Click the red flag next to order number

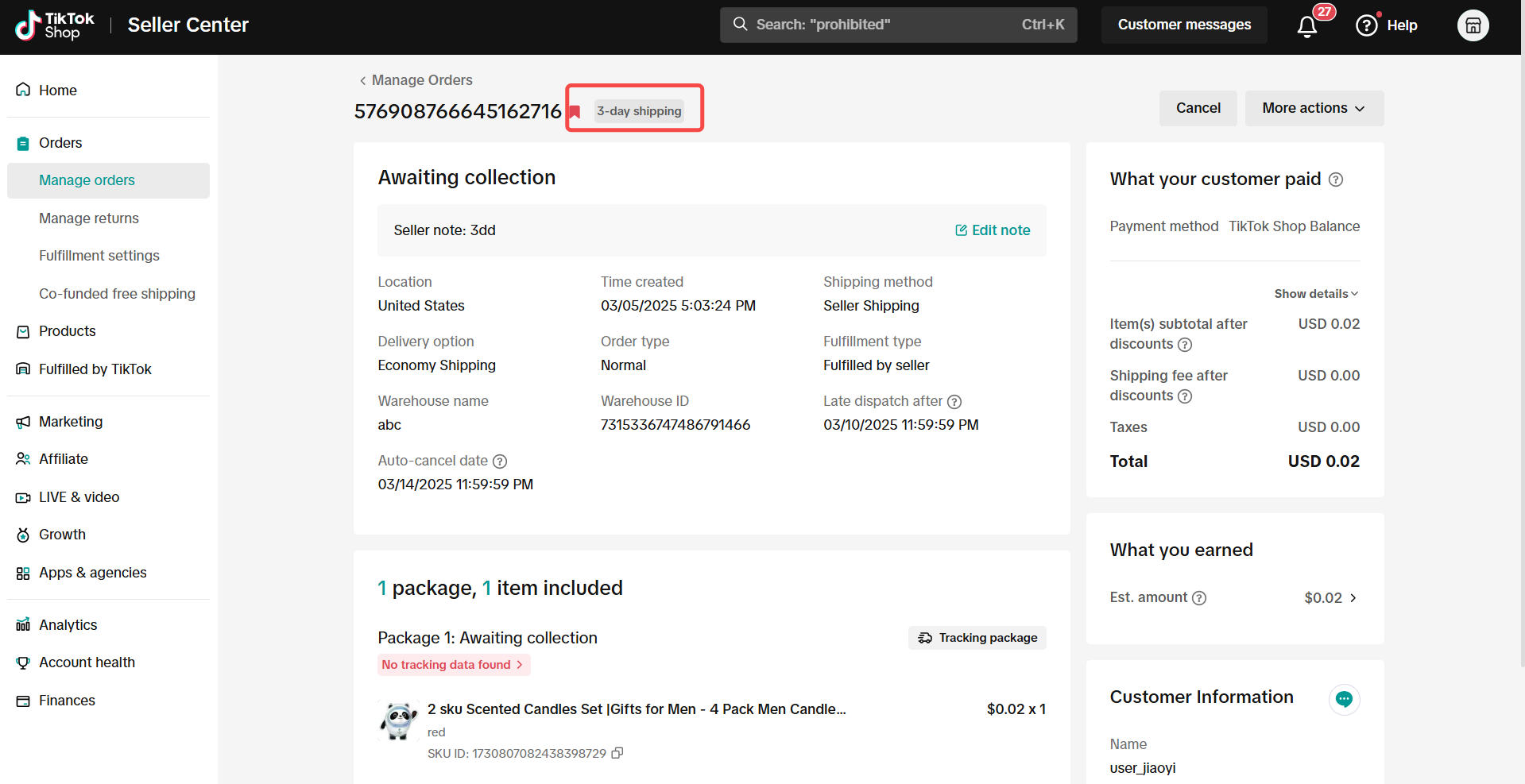tap(575, 112)
